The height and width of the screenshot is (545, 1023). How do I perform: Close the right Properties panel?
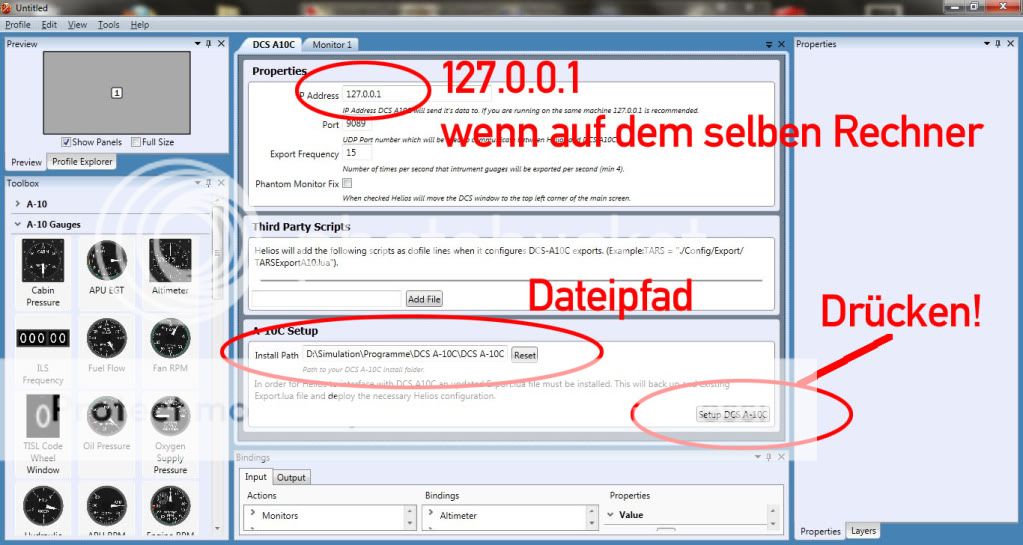[x=1011, y=44]
